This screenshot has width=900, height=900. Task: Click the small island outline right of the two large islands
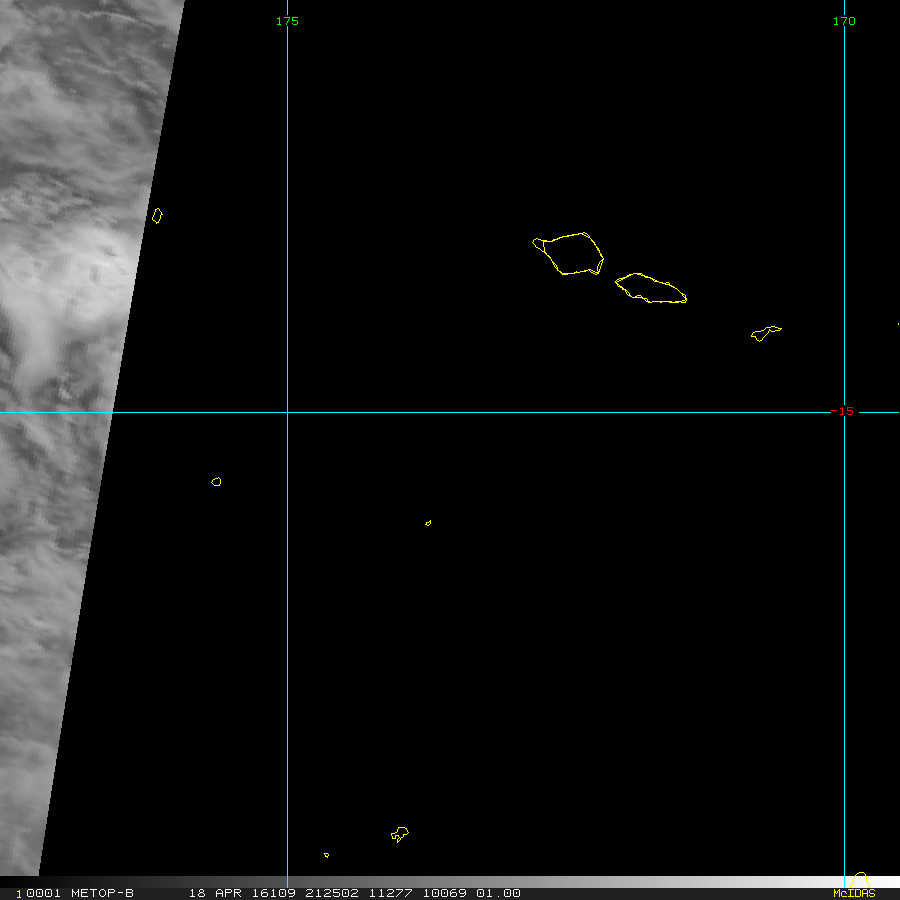click(765, 332)
